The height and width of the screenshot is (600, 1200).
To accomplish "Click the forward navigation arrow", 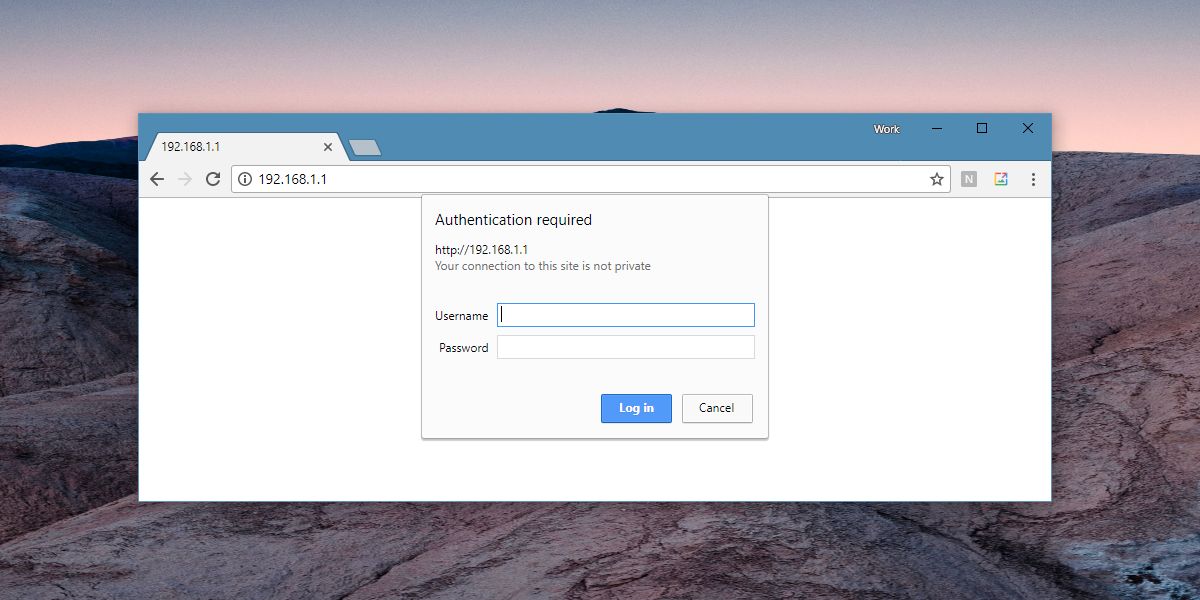I will 184,179.
